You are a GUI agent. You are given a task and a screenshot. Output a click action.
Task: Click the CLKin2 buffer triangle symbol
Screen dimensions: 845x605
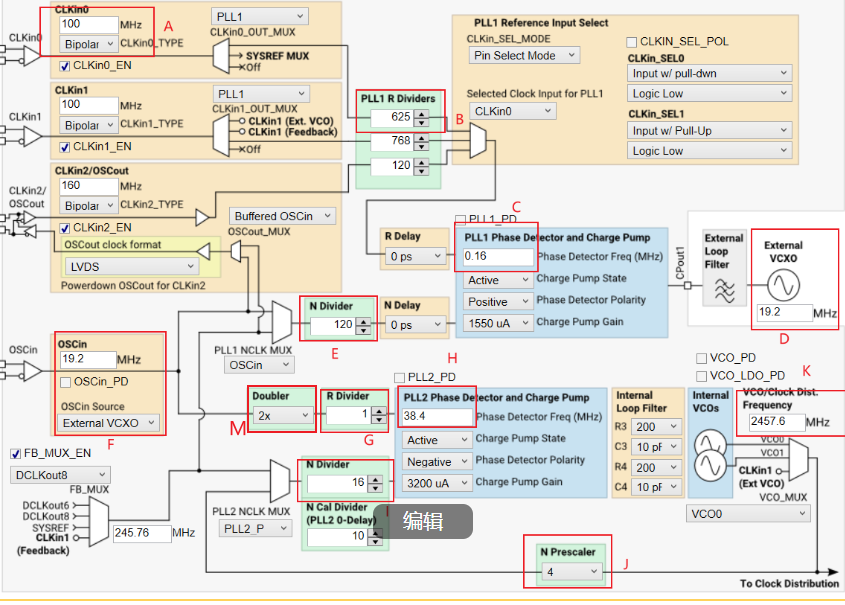[202, 218]
